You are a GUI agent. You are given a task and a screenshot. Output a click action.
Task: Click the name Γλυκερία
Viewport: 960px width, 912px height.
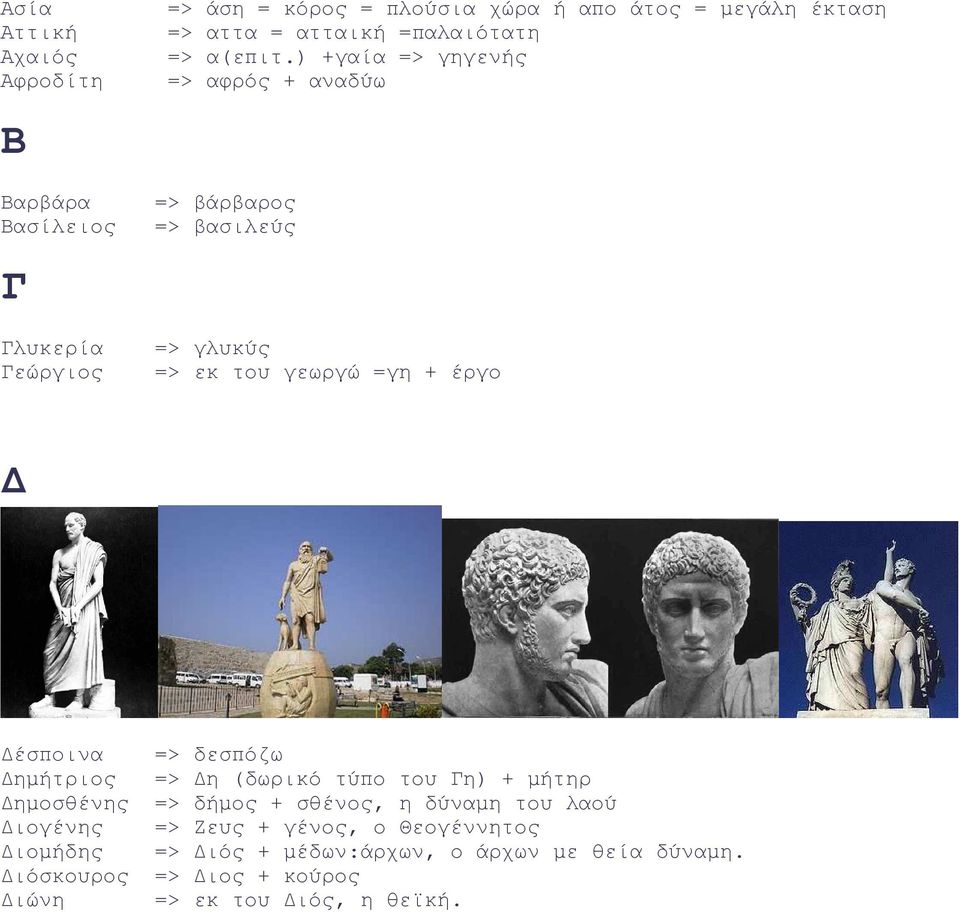click(x=52, y=348)
